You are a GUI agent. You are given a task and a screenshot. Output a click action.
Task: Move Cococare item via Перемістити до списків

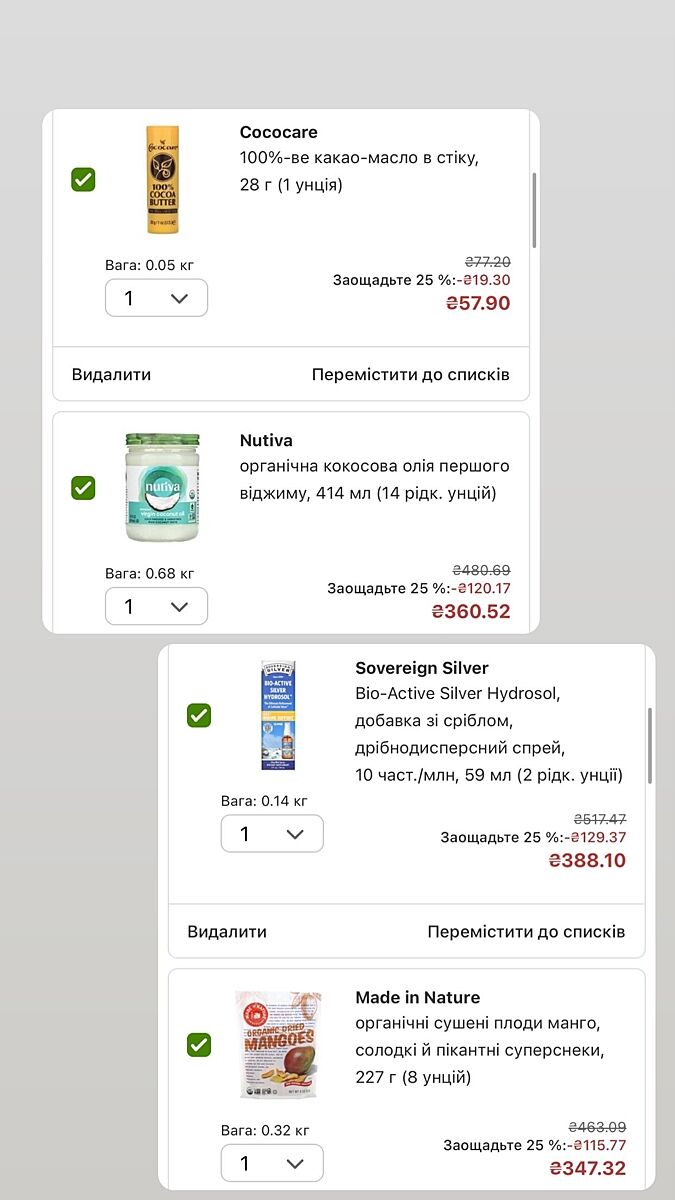[410, 375]
